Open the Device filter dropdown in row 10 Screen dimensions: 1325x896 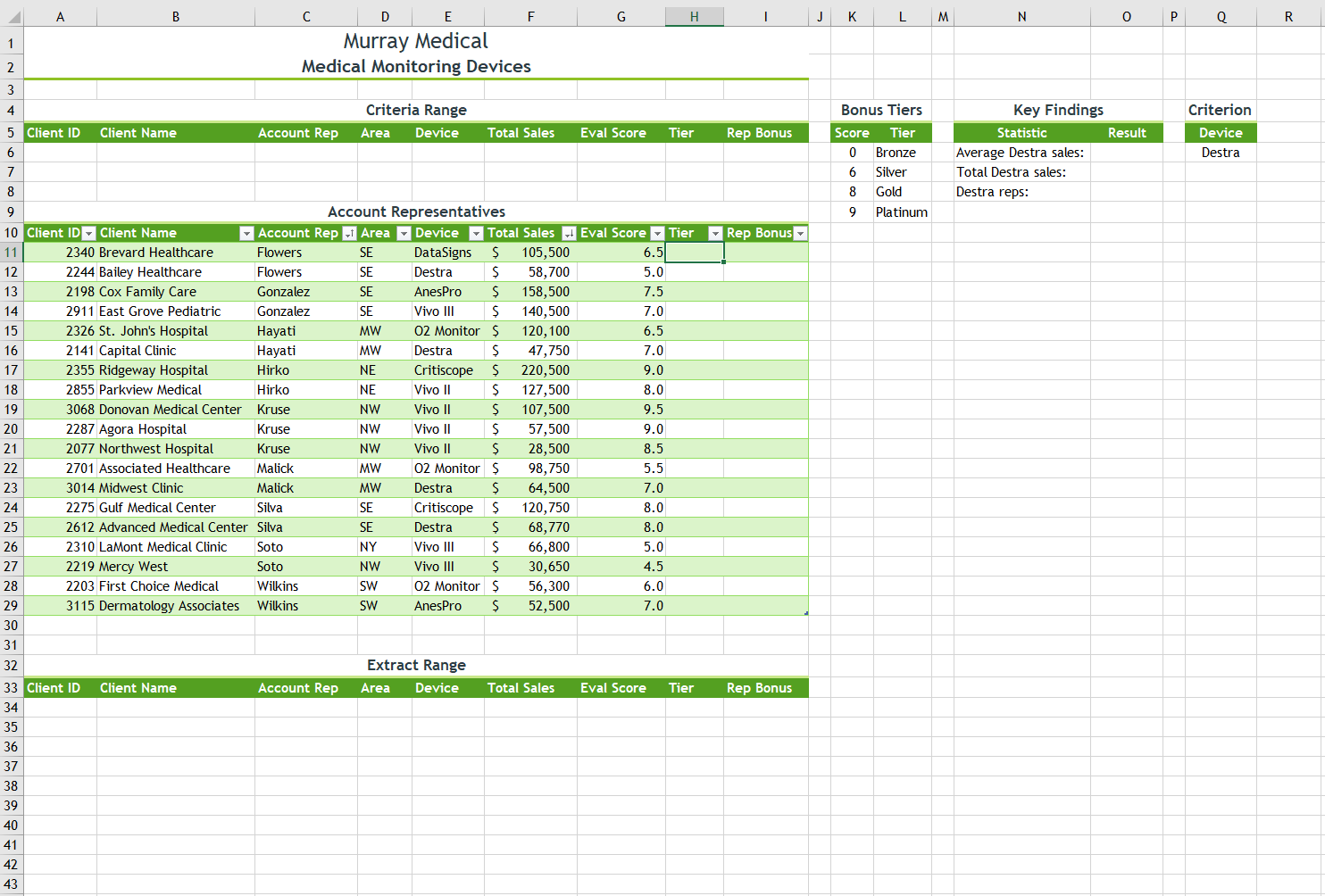475,232
